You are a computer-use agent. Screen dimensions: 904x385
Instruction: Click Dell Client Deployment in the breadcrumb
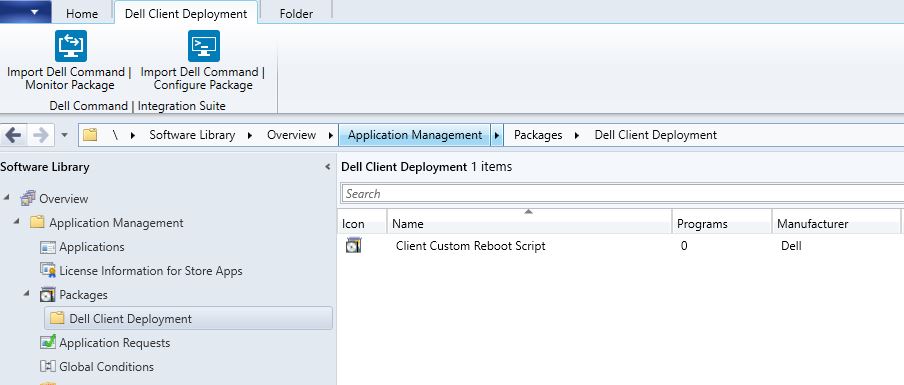click(x=656, y=135)
